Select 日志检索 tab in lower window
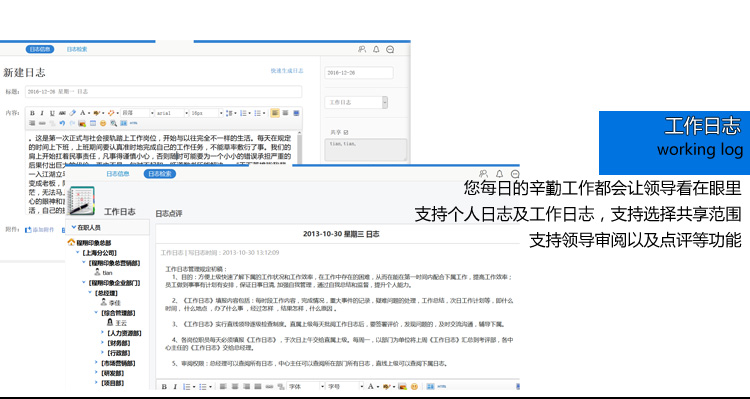 pos(160,174)
